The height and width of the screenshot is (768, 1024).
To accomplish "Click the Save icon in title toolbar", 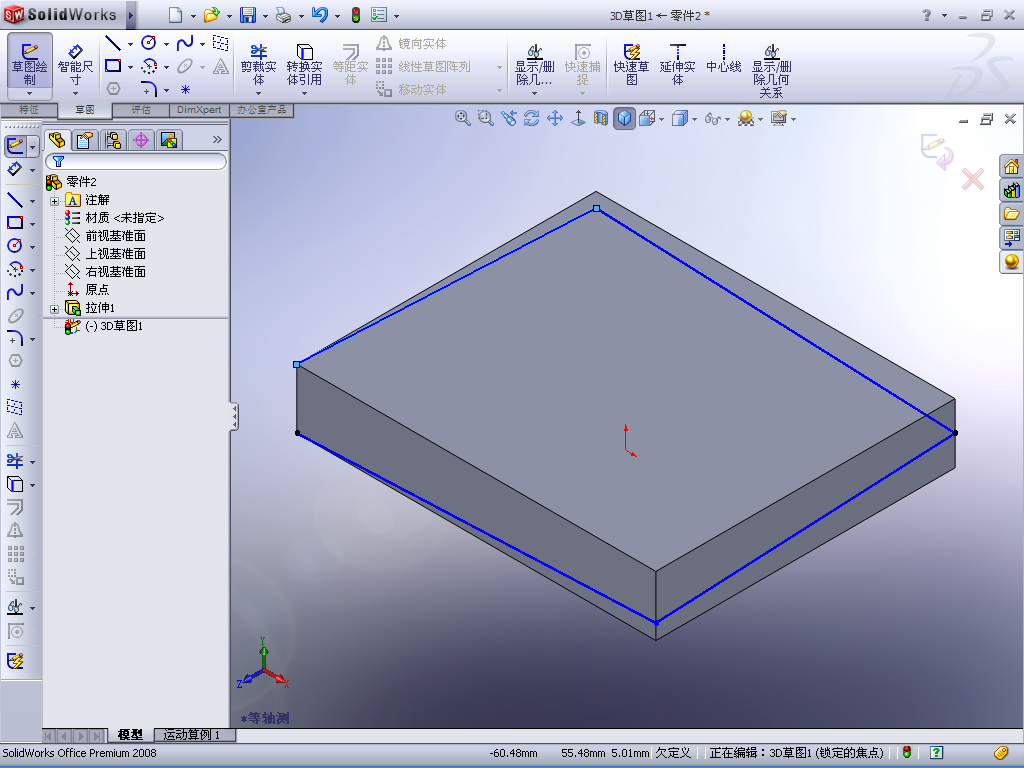I will click(248, 15).
